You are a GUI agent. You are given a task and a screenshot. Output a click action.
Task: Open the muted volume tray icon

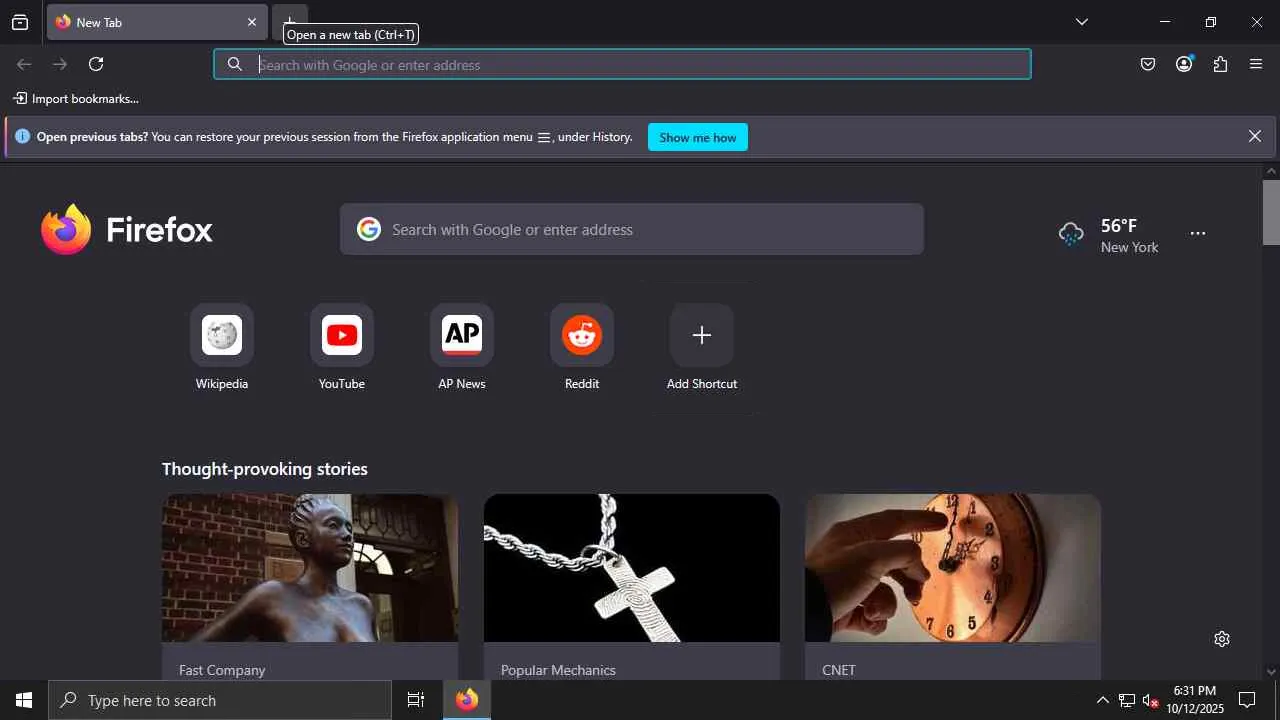click(1151, 700)
